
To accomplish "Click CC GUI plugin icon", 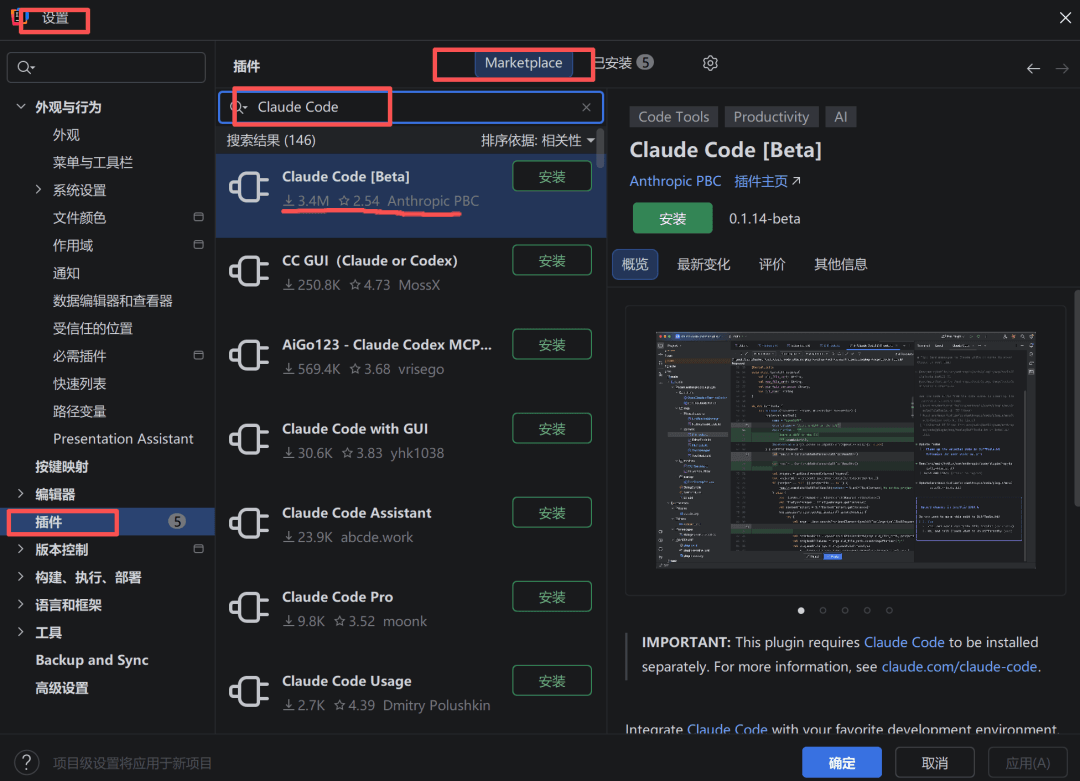I will click(x=249, y=271).
